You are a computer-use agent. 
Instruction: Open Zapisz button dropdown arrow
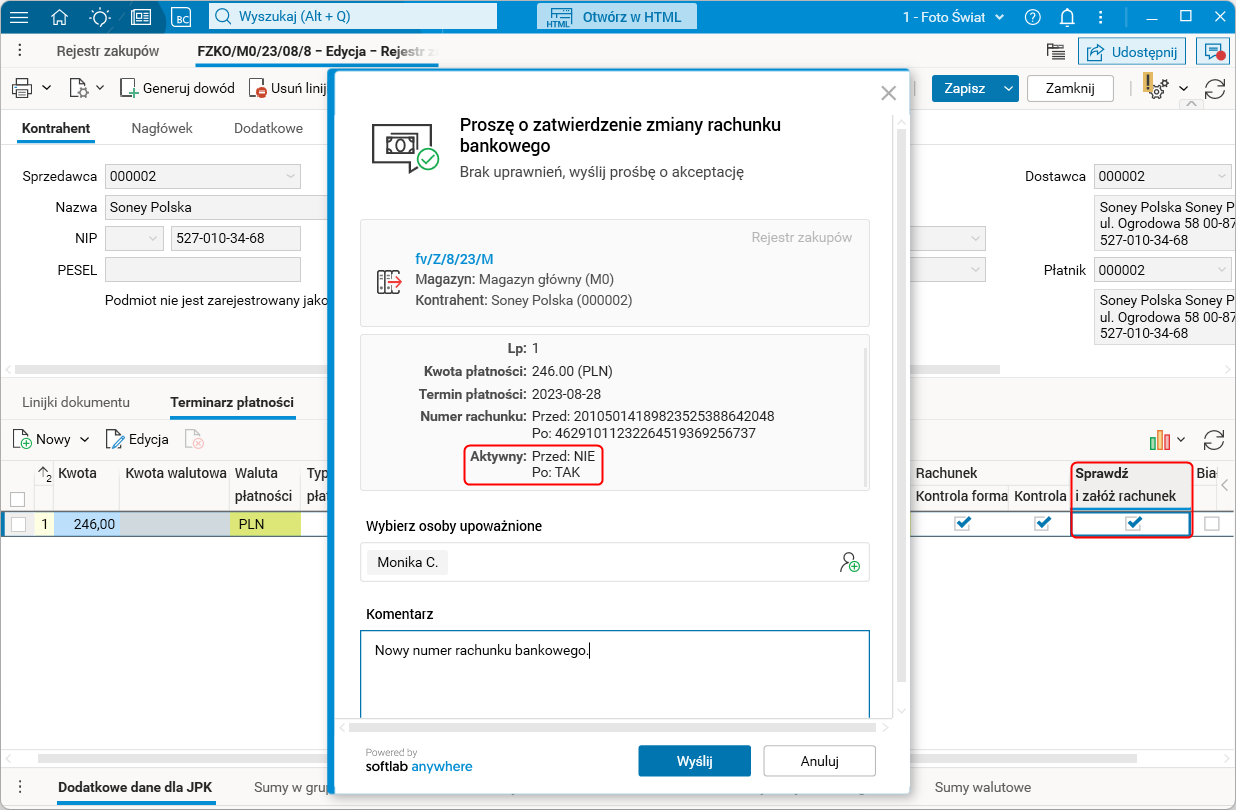coord(1008,88)
